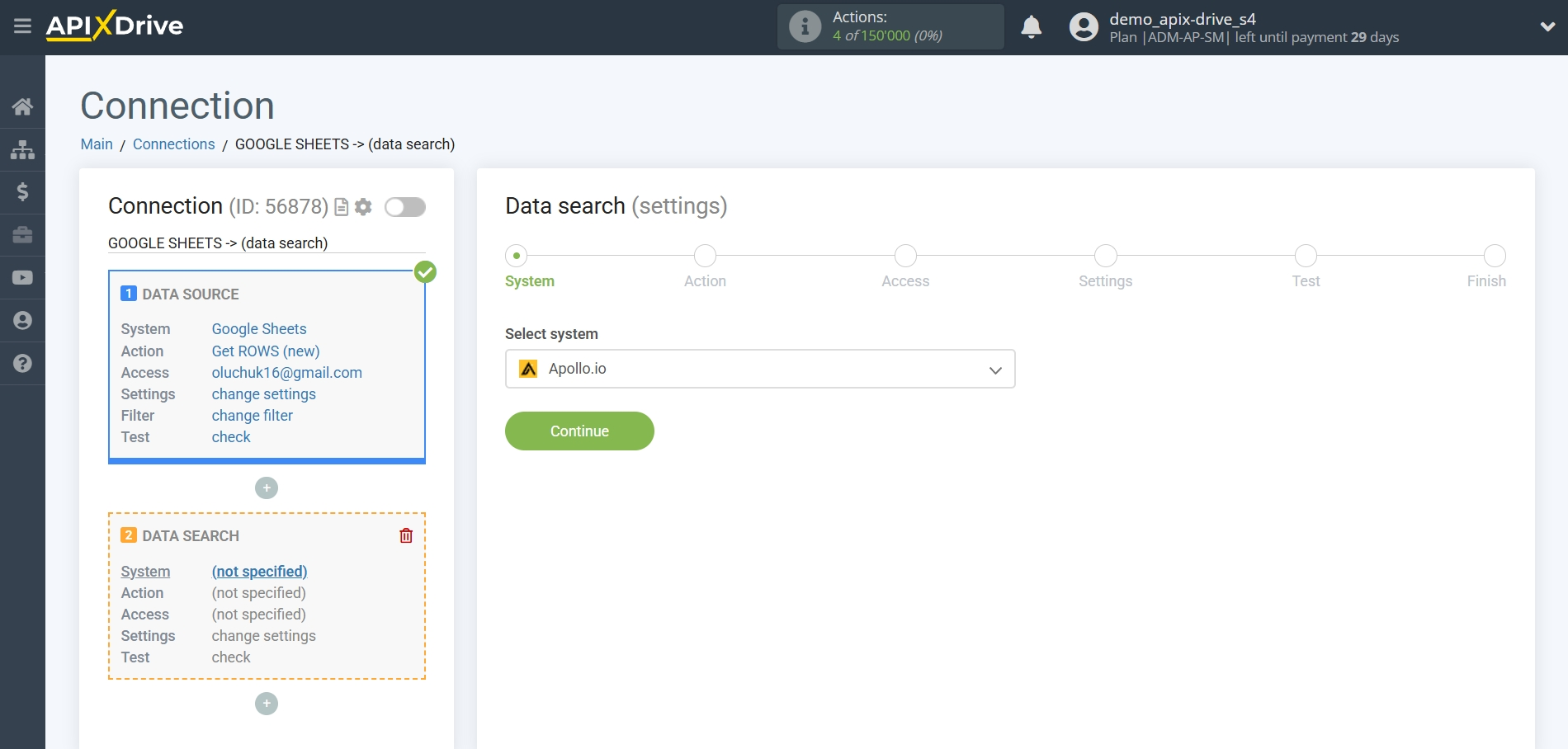
Task: Expand the account menu via top-right chevron
Action: (1547, 26)
